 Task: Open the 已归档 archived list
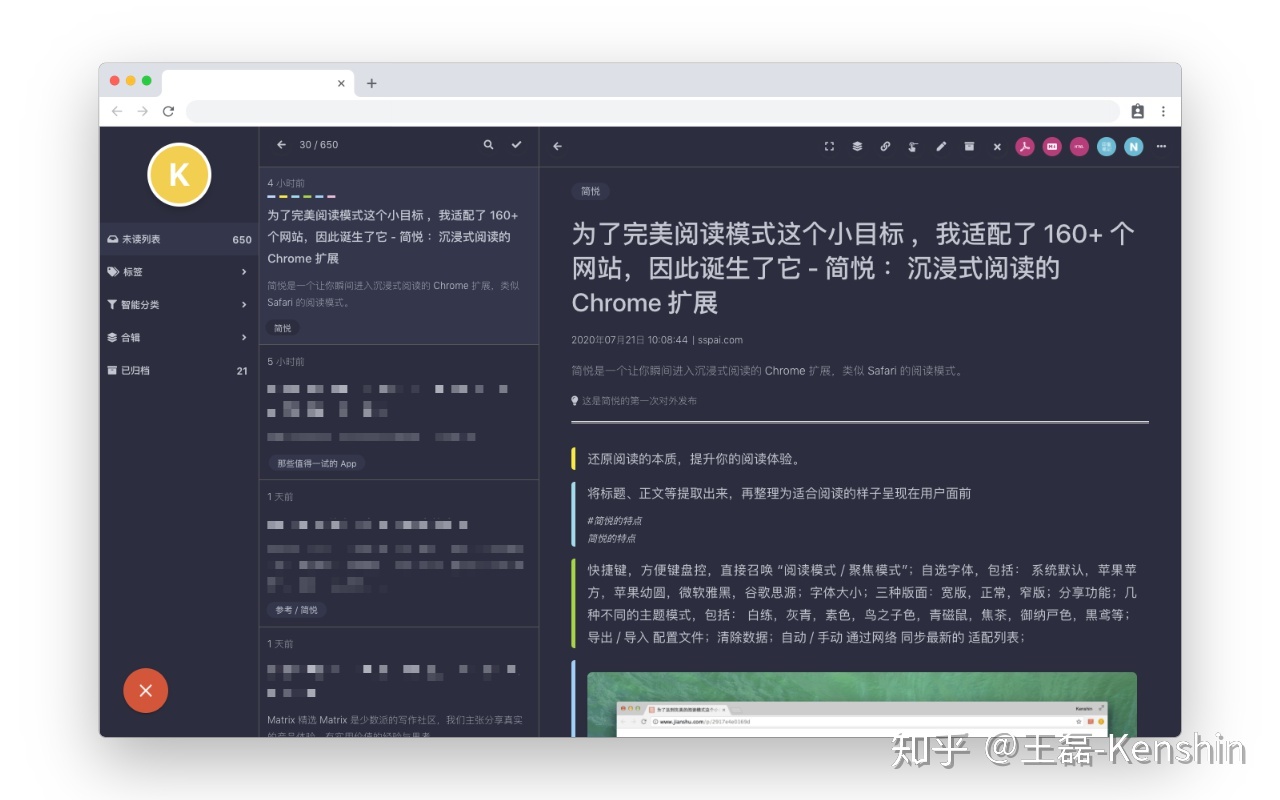point(179,370)
